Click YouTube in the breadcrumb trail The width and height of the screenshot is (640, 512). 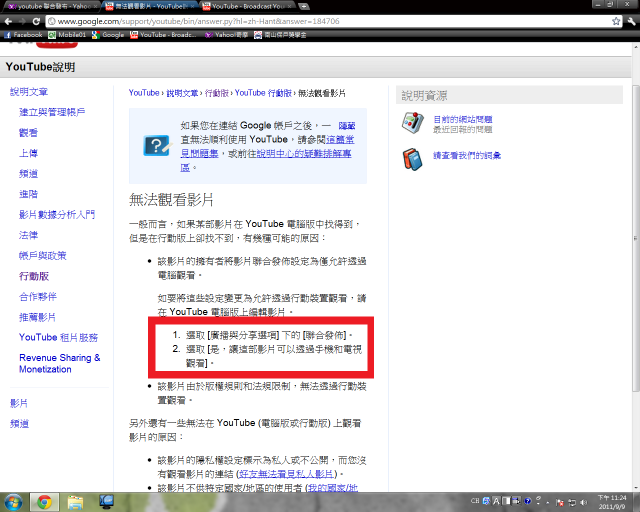click(x=144, y=93)
